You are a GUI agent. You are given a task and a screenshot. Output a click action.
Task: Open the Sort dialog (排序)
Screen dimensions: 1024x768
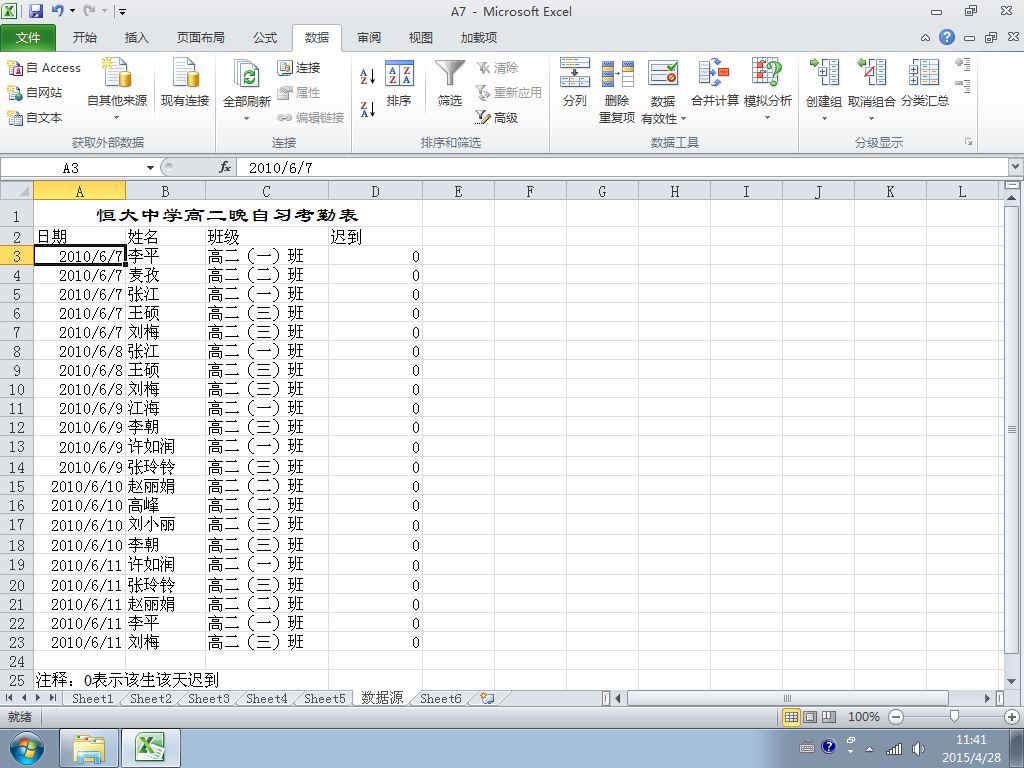point(399,83)
